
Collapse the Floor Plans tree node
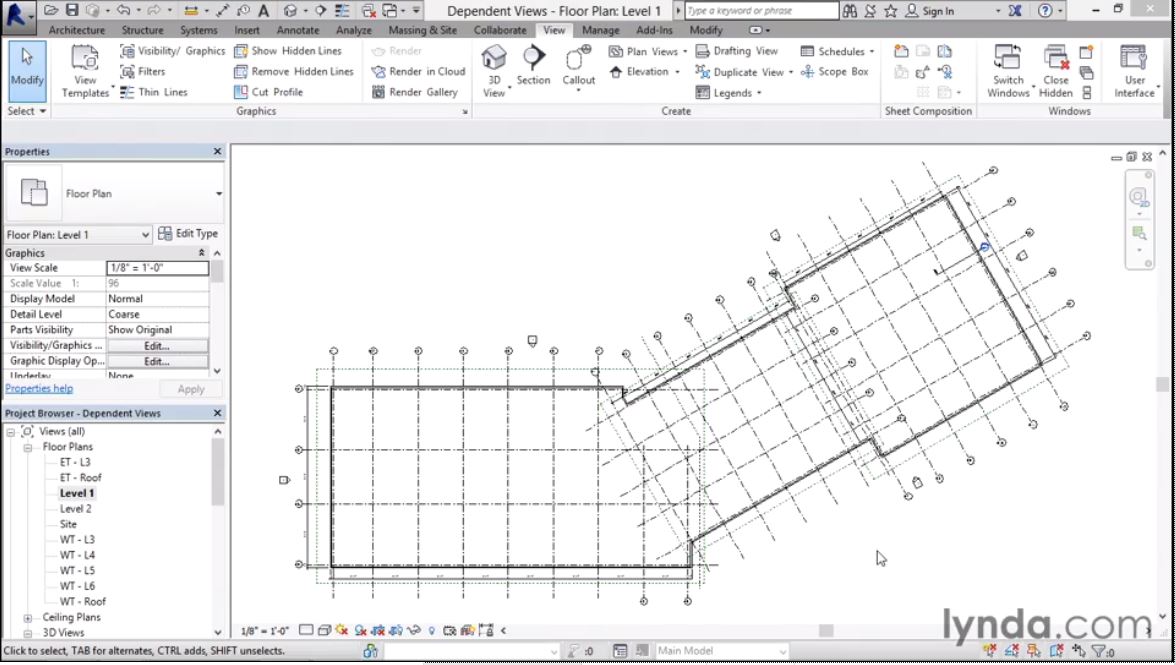coord(27,448)
